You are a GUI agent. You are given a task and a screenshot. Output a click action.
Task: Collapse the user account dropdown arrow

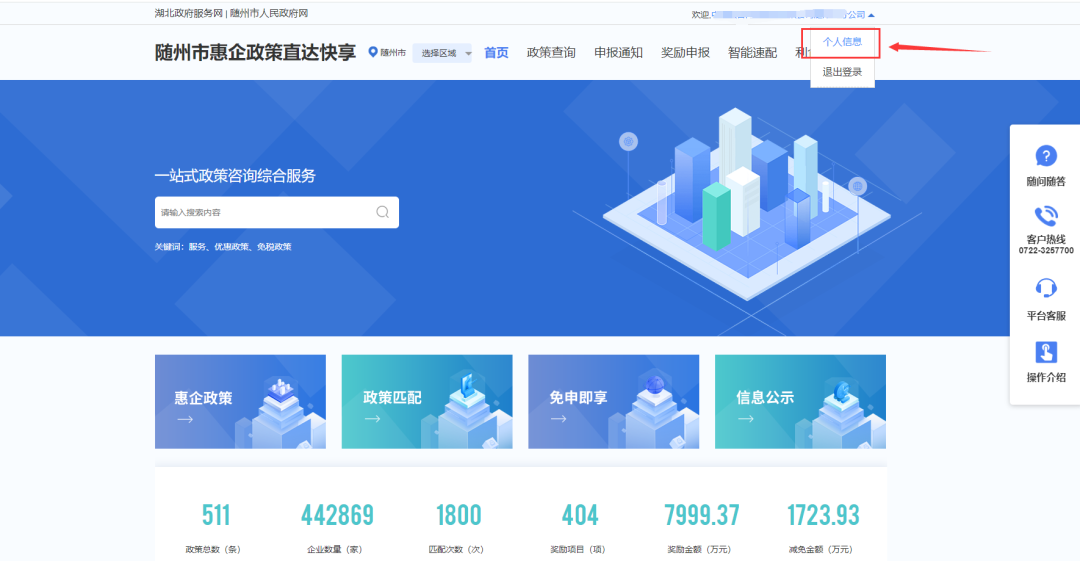[x=871, y=15]
